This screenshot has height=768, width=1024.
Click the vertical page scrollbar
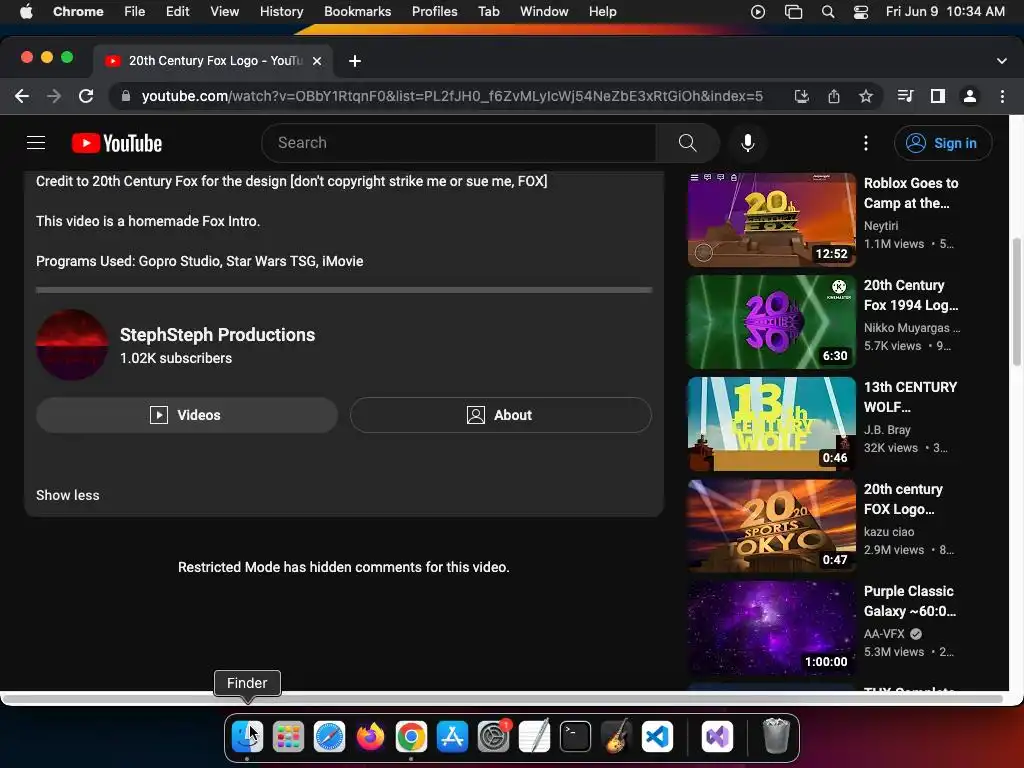(x=1016, y=302)
